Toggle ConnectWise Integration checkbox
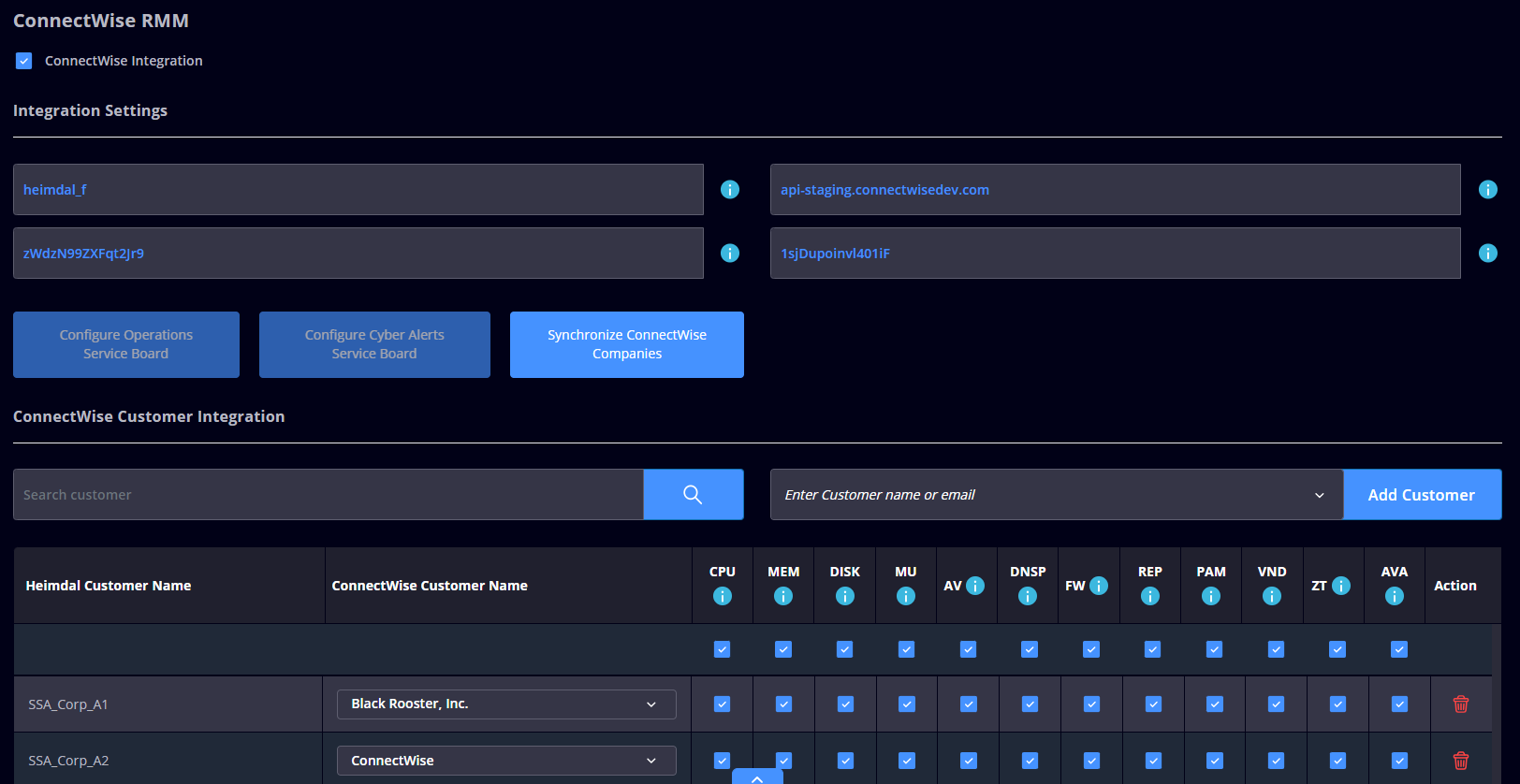The image size is (1520, 784). pyautogui.click(x=24, y=61)
